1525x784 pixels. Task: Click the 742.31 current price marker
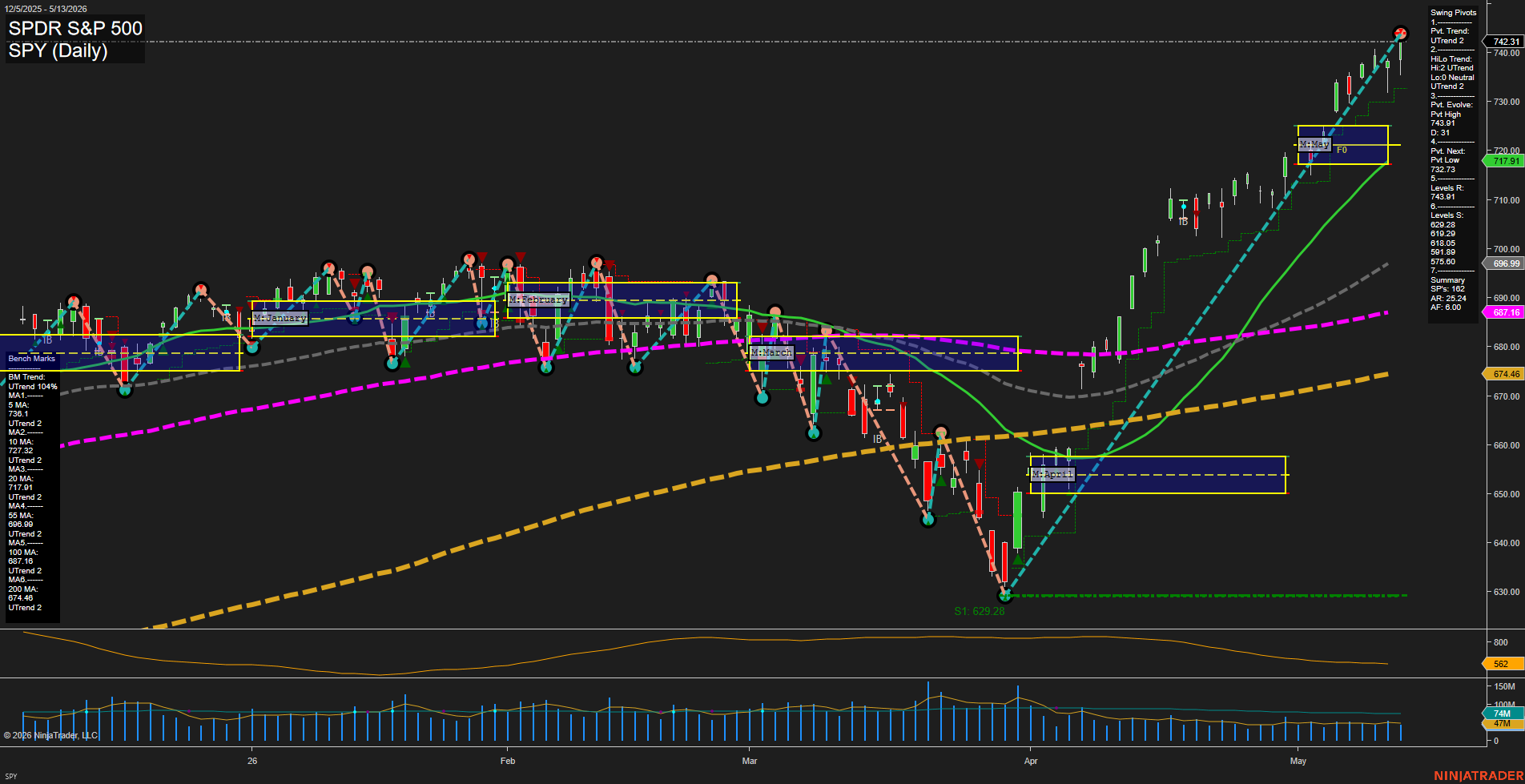pyautogui.click(x=1505, y=42)
